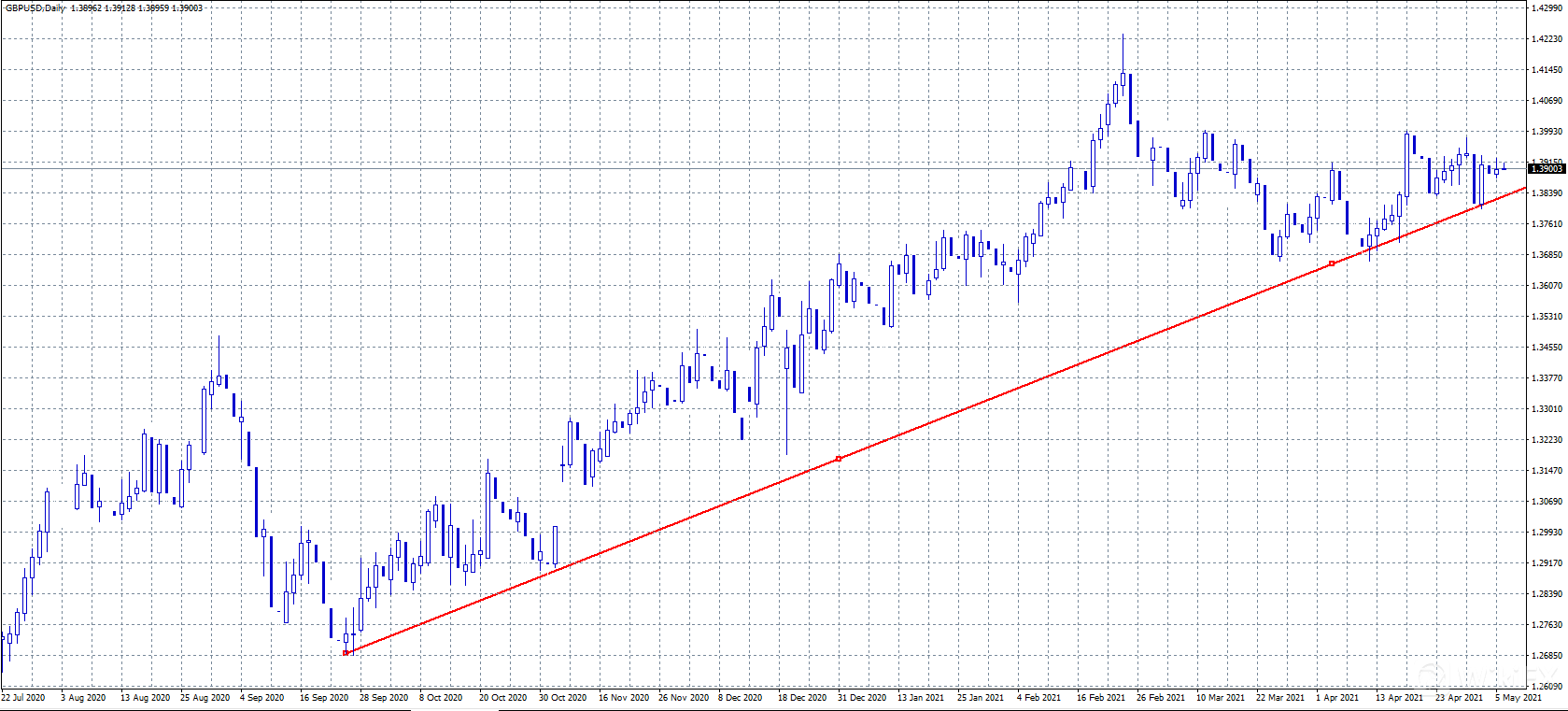Click the 5 May 2021 date label
Image resolution: width=1568 pixels, height=711 pixels.
click(1518, 697)
